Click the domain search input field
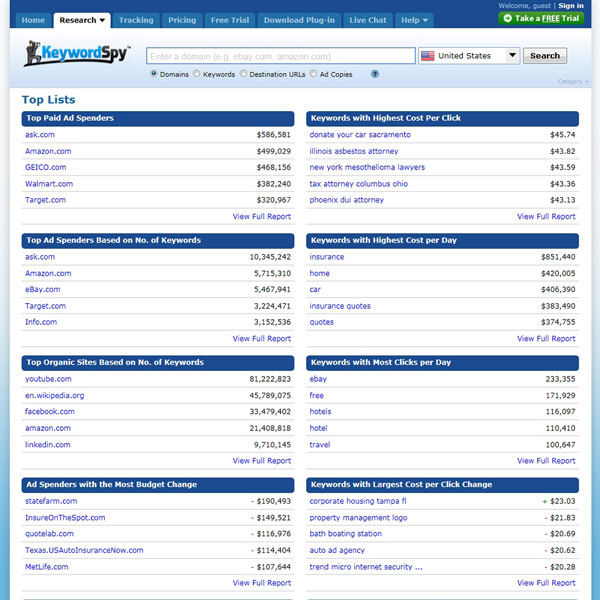 click(x=280, y=56)
